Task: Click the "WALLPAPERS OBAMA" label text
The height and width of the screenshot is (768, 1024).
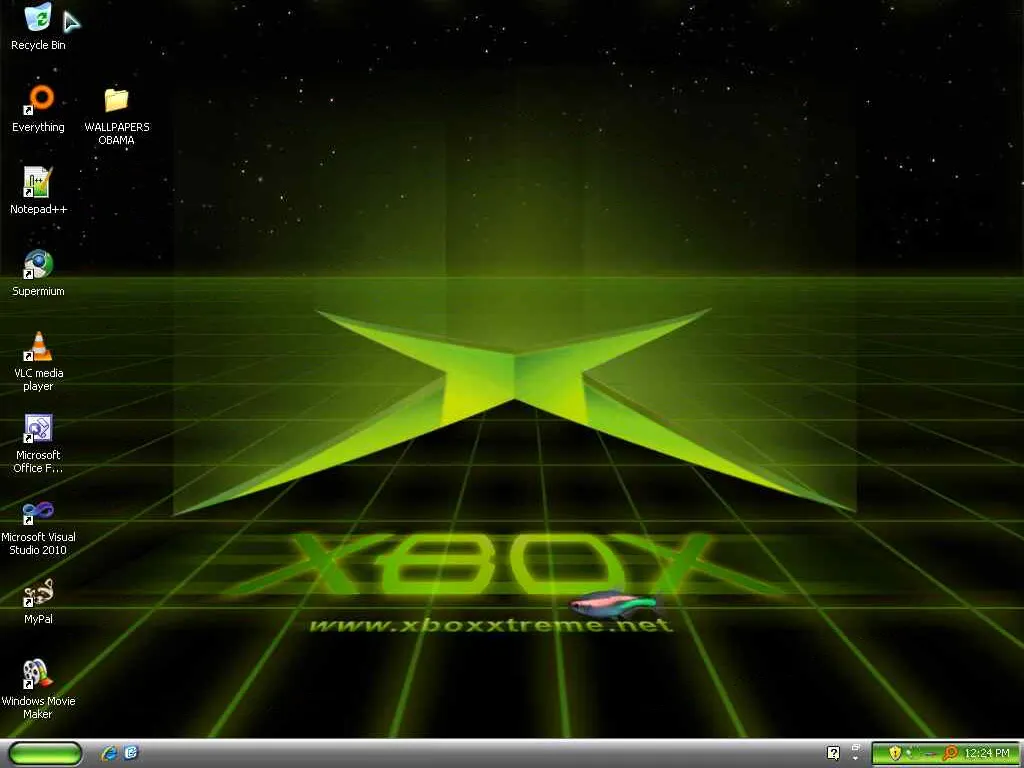Action: [x=117, y=133]
